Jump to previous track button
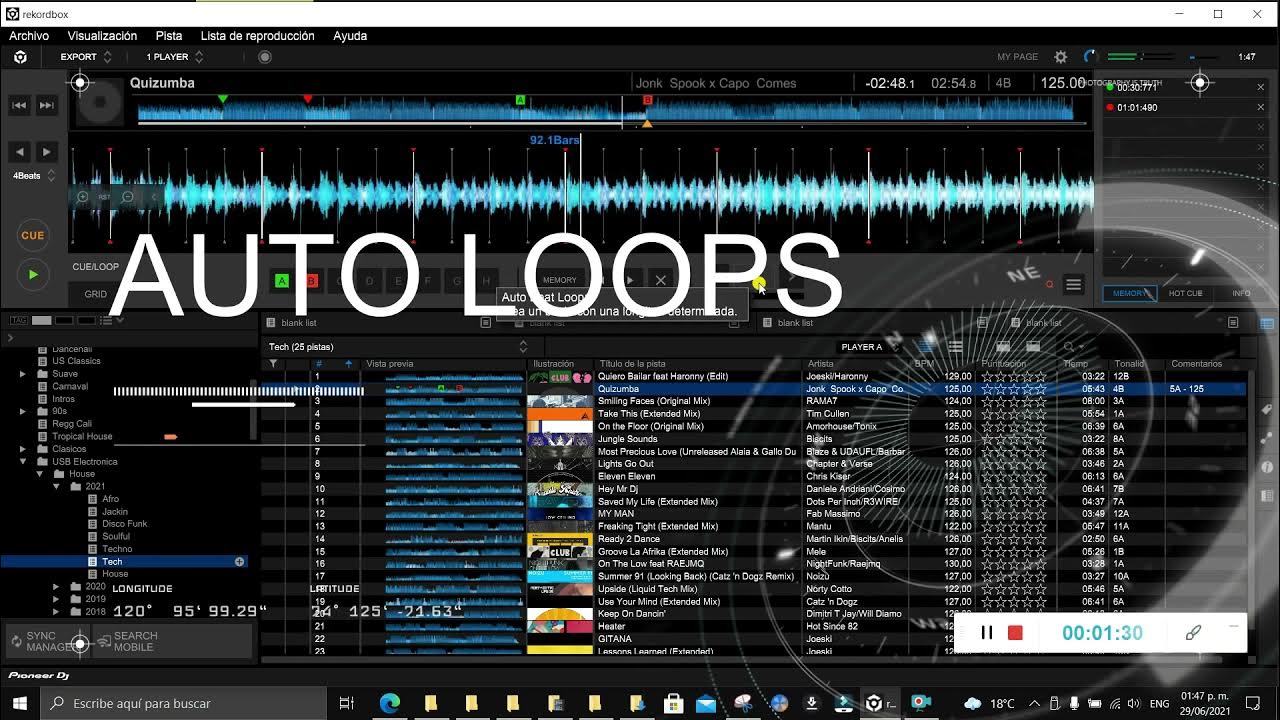The image size is (1280, 720). [19, 105]
